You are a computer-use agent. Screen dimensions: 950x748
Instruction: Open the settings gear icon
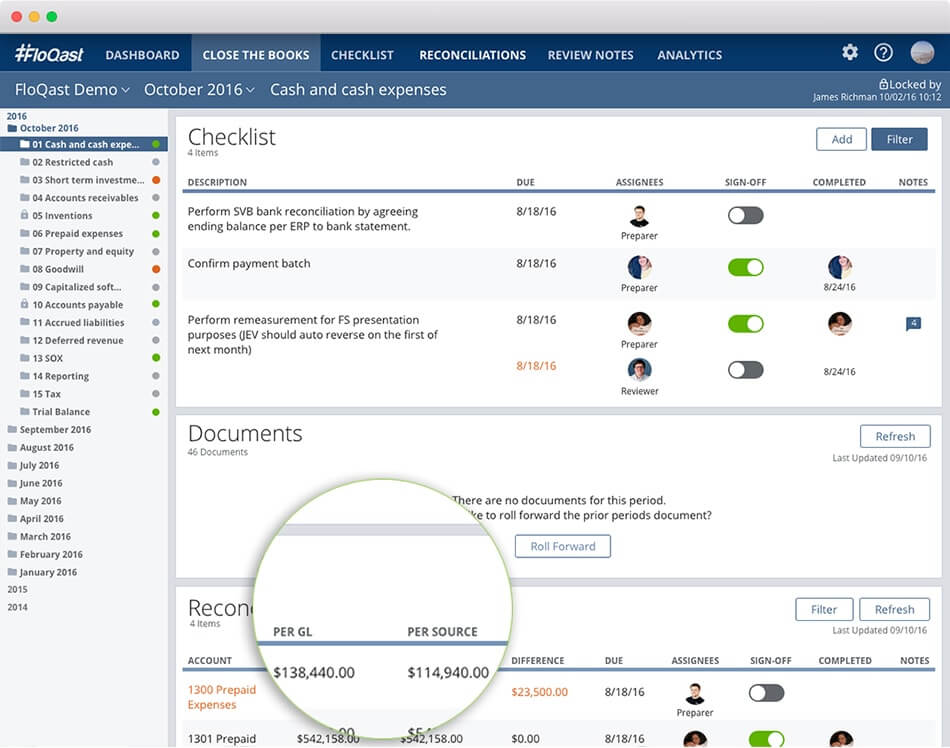pyautogui.click(x=850, y=53)
